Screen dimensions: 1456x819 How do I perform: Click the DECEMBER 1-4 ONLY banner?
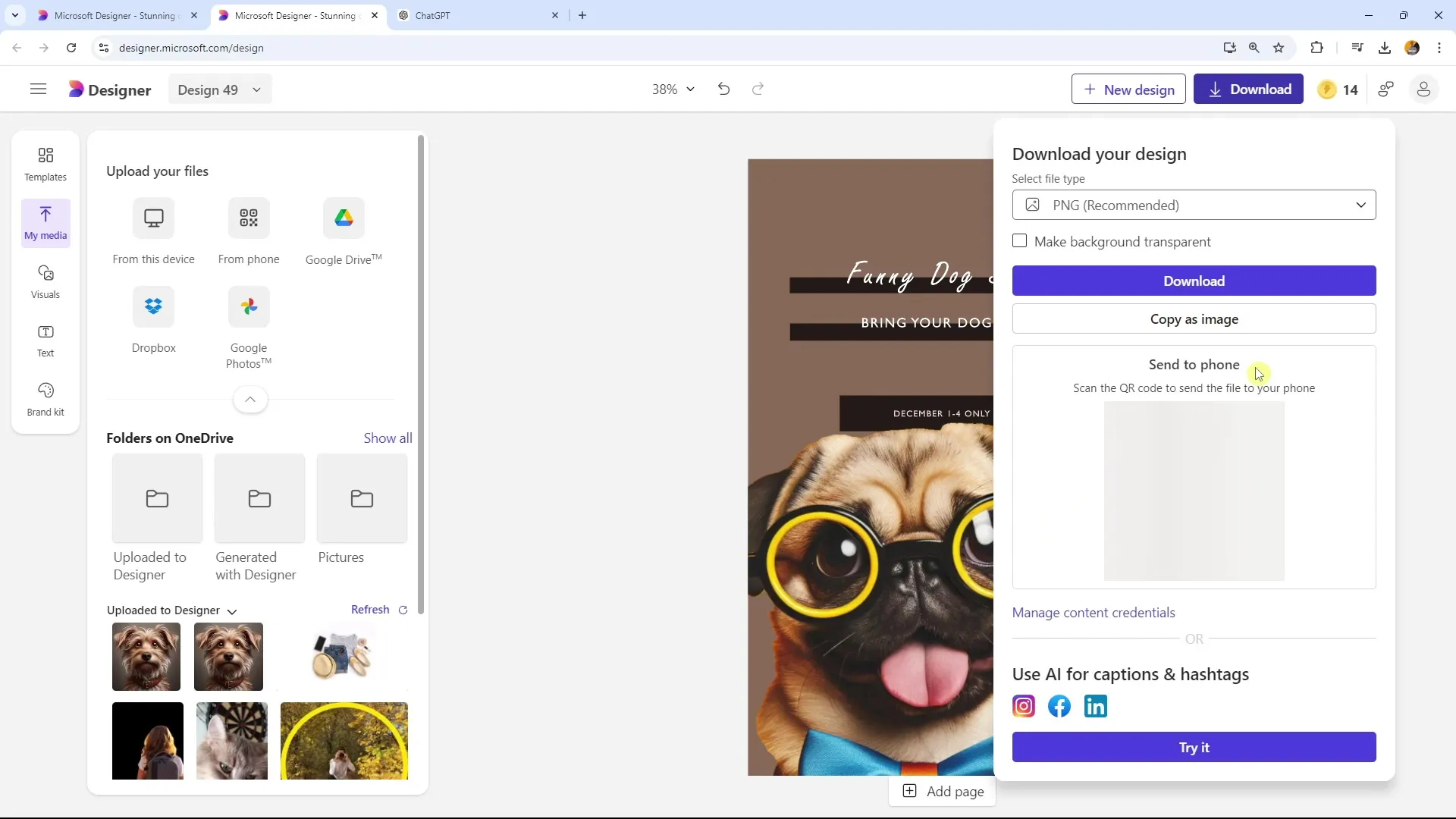pyautogui.click(x=917, y=413)
